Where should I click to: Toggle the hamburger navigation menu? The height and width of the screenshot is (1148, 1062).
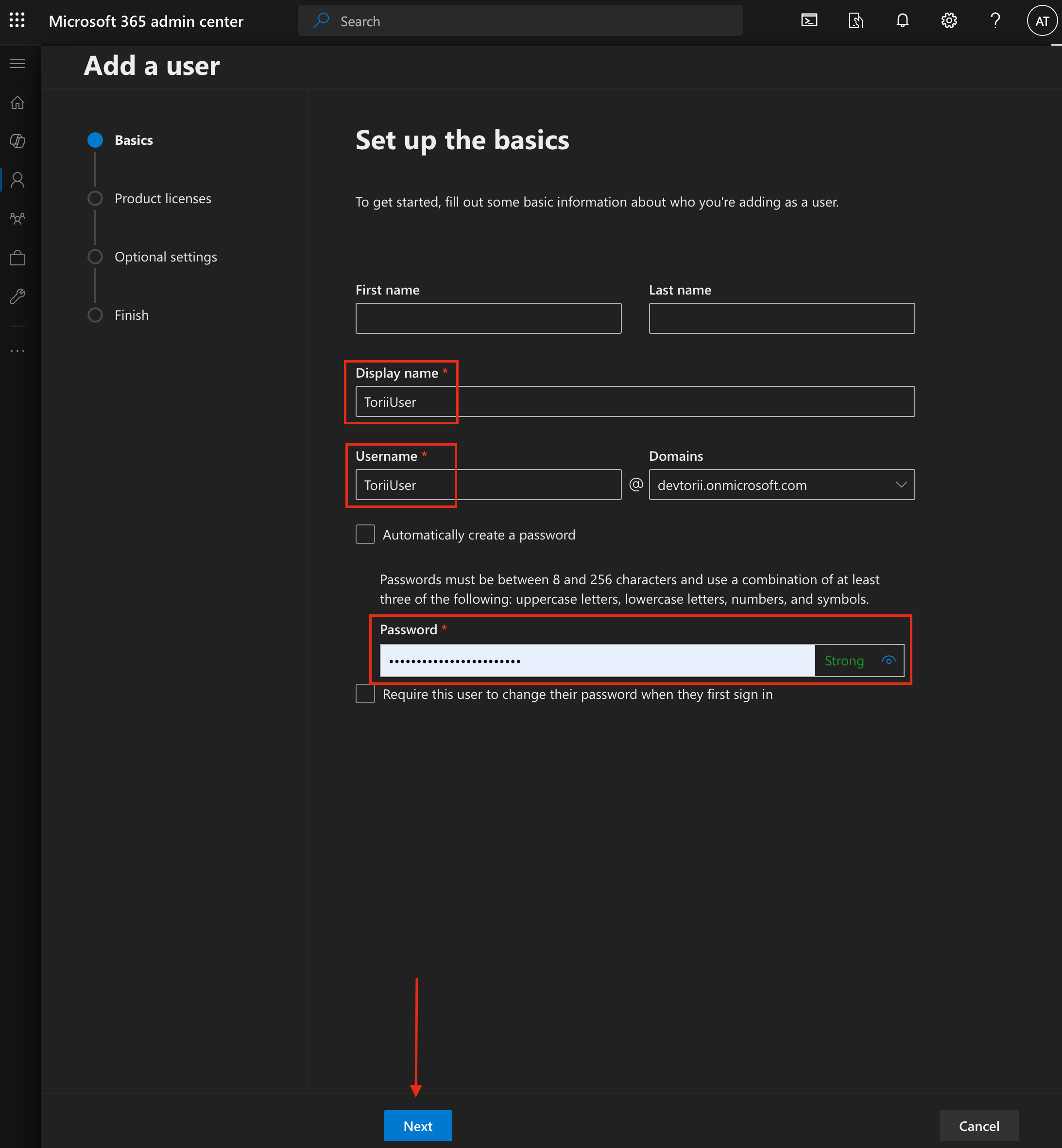(18, 63)
